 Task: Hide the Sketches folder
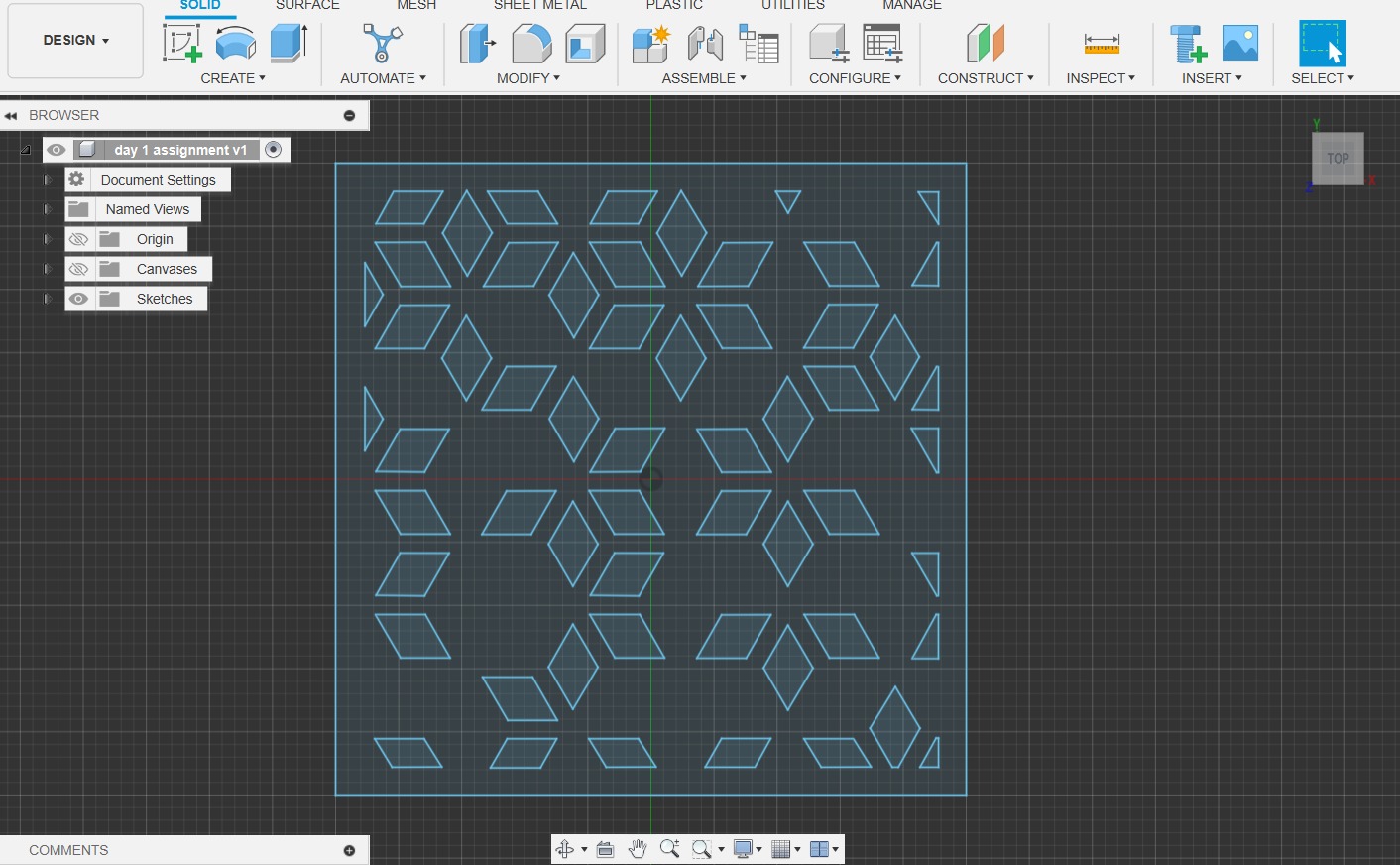(79, 299)
